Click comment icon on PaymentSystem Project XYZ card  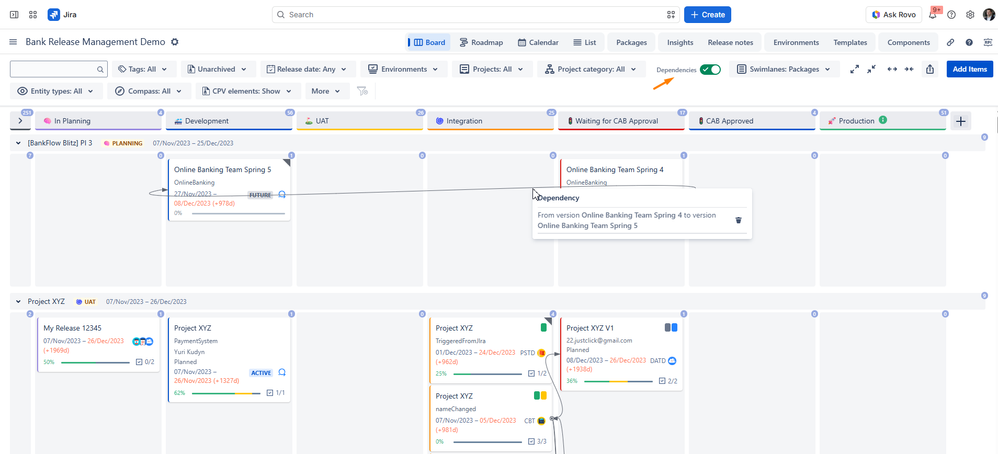[281, 372]
